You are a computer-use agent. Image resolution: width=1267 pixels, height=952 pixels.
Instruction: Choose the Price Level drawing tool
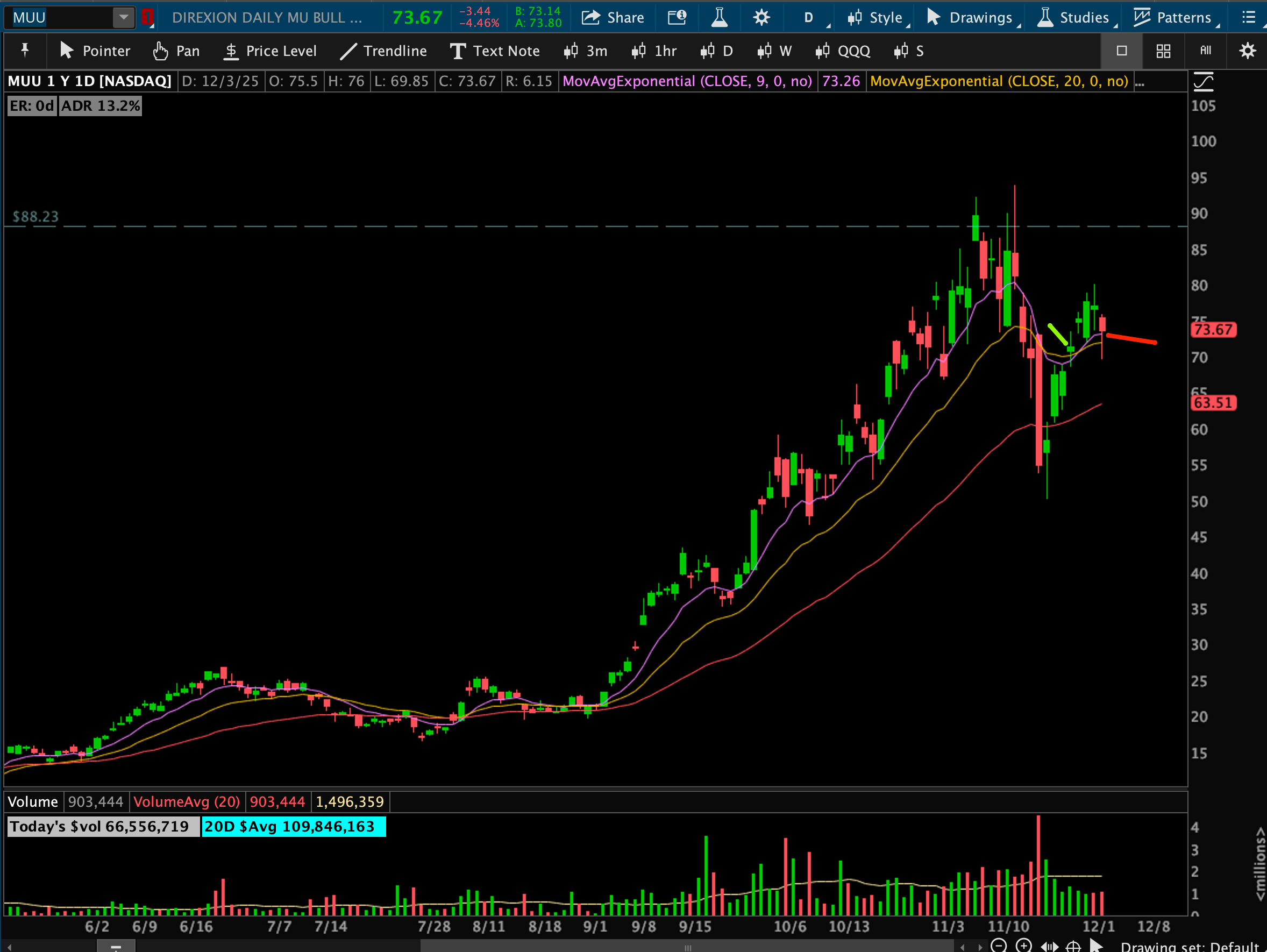(270, 51)
